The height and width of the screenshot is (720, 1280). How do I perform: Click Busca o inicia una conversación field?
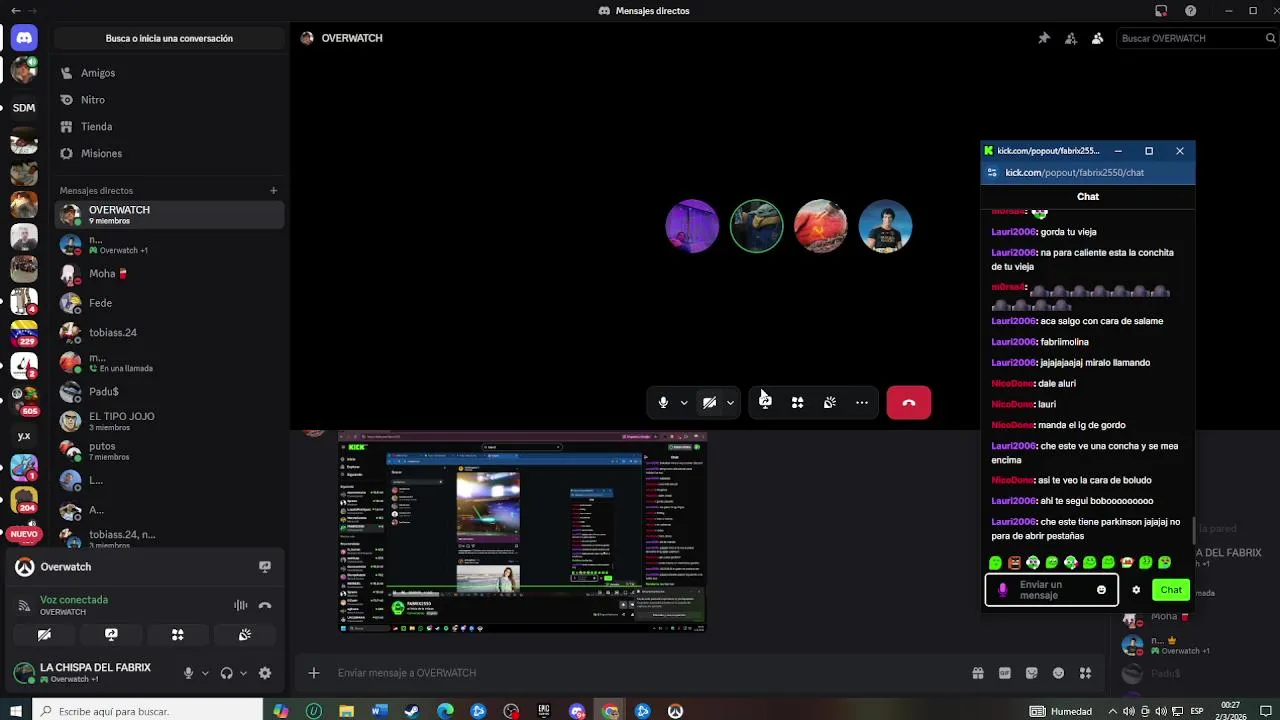[x=169, y=38]
